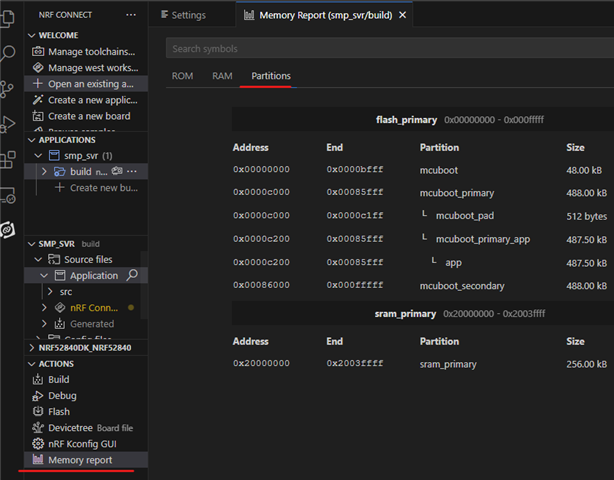Click the app partition name

tap(453, 262)
